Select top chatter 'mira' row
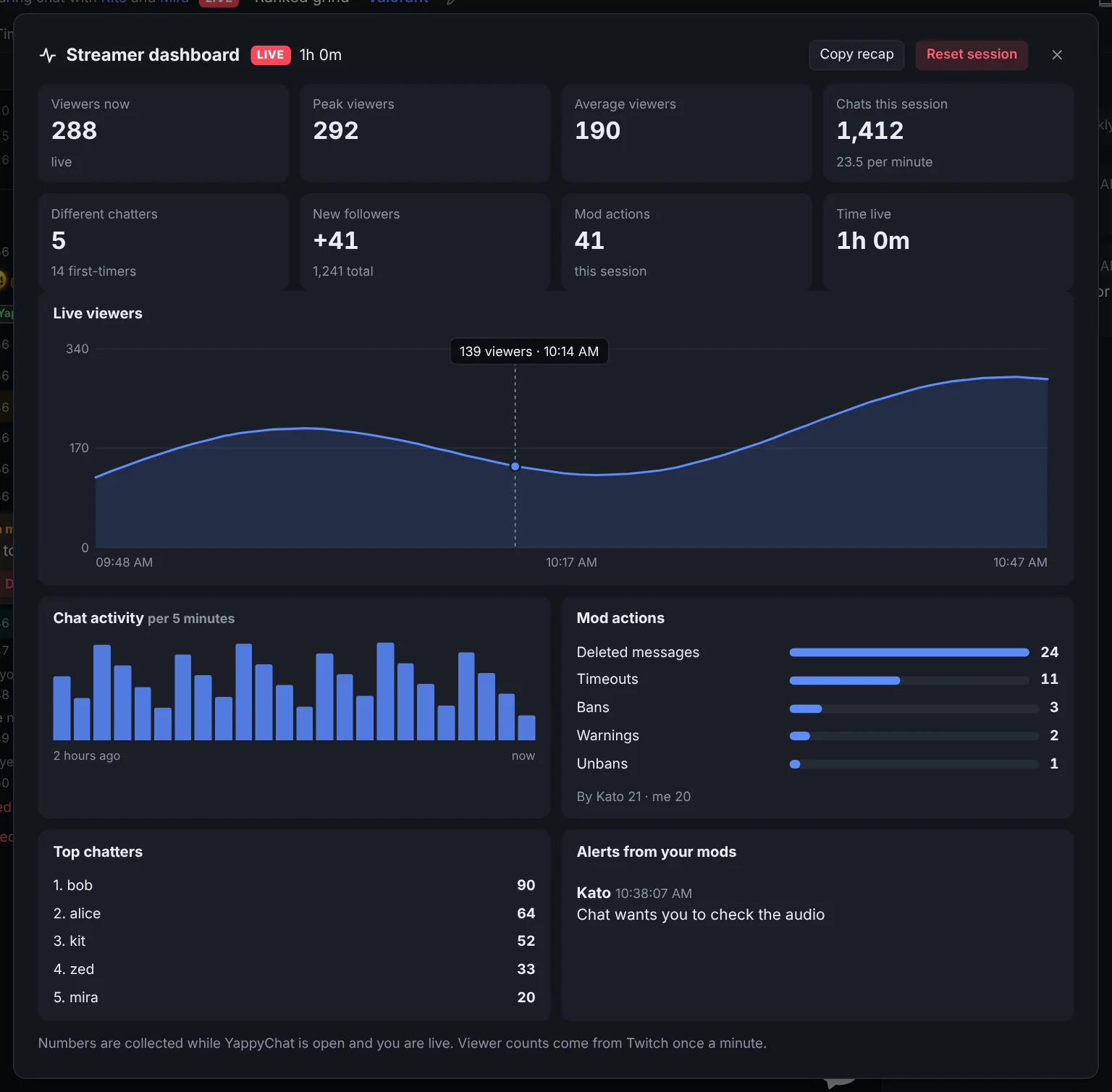The image size is (1112, 1092). tap(295, 998)
